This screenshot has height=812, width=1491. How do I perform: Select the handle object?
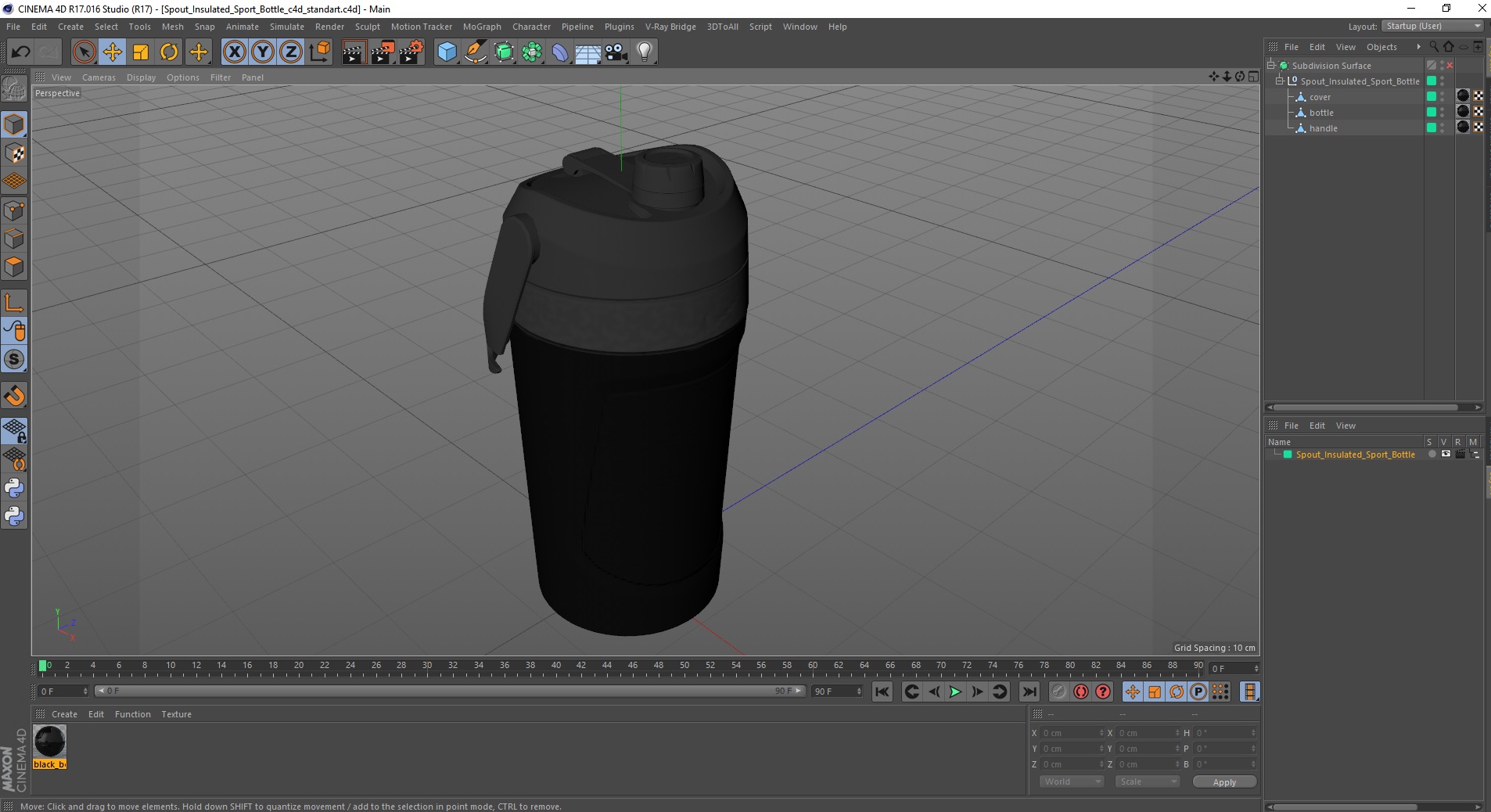[1324, 128]
